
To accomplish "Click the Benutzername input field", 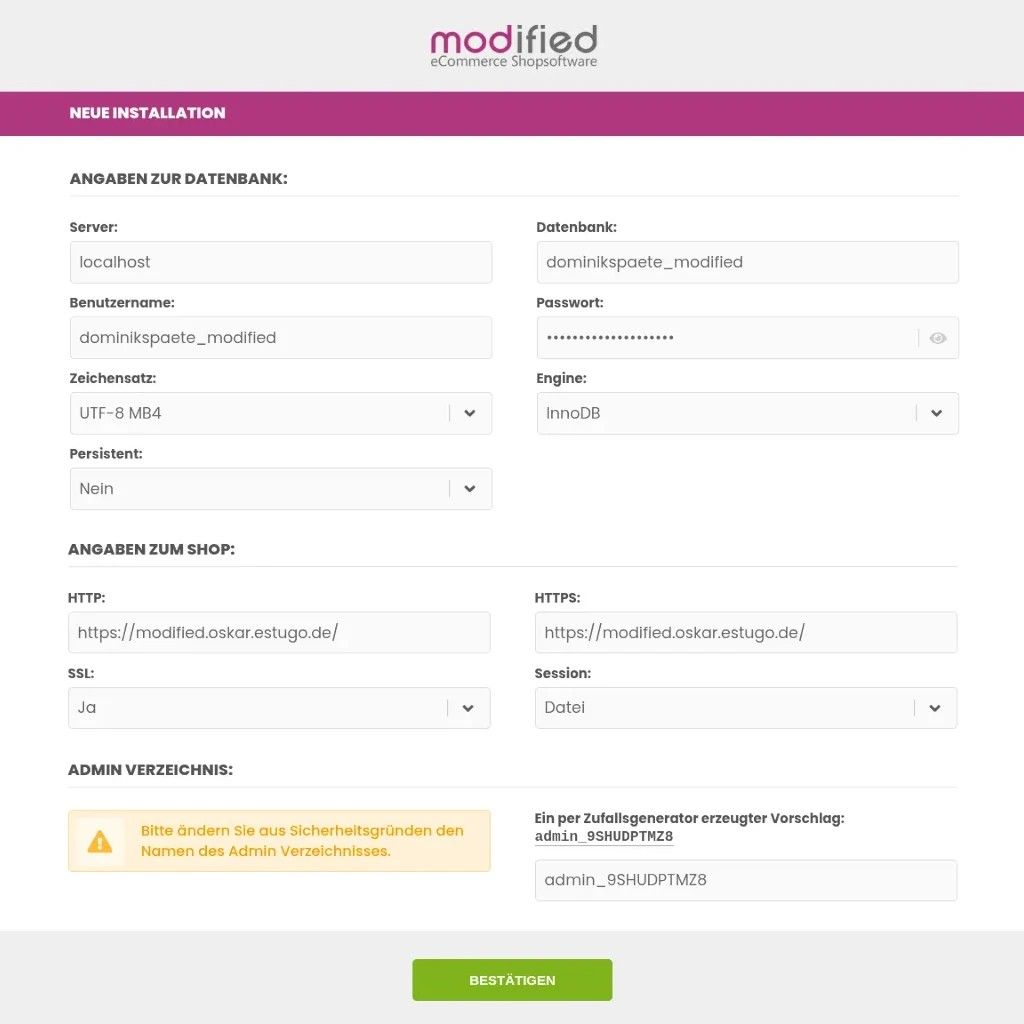I will point(280,338).
